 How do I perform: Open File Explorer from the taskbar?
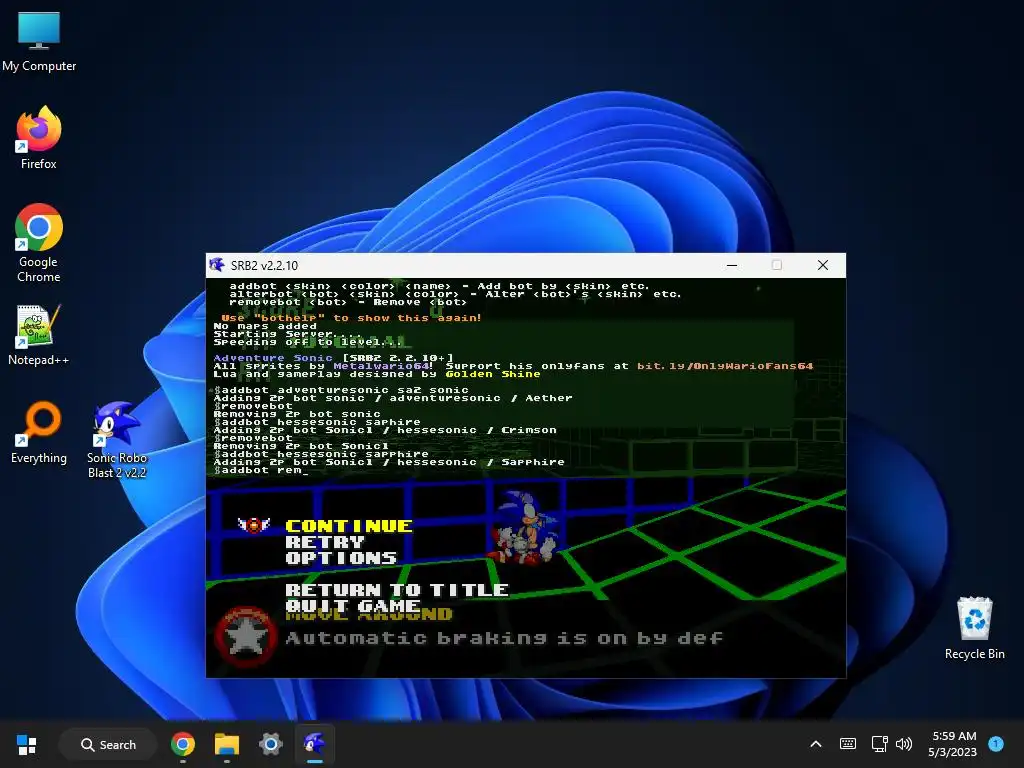[227, 744]
